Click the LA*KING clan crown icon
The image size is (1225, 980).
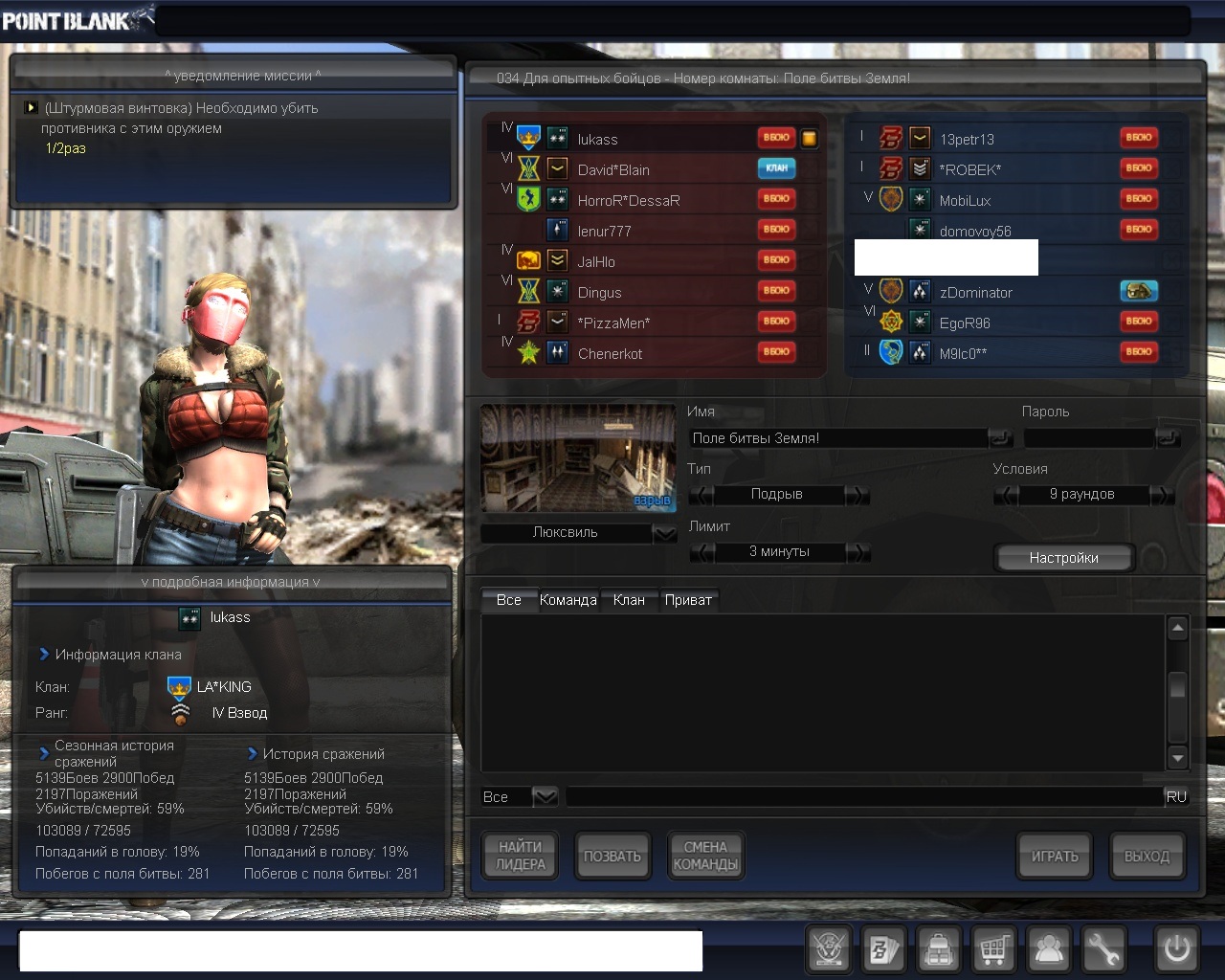click(179, 687)
